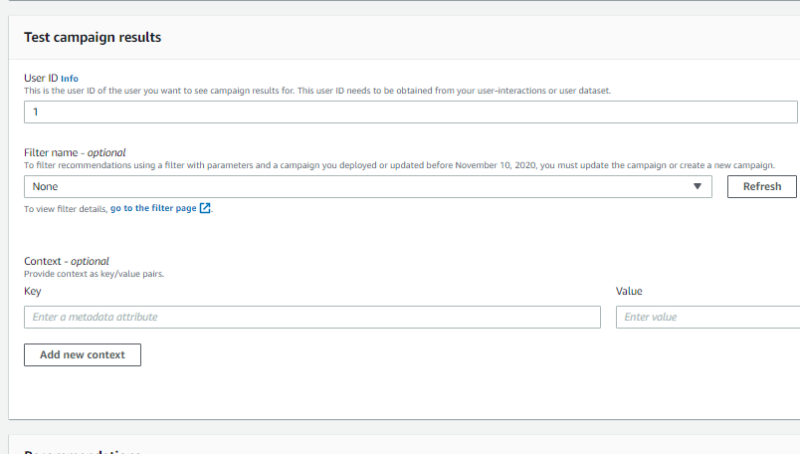This screenshot has height=454, width=800.
Task: Click the User ID input field
Action: 410,112
